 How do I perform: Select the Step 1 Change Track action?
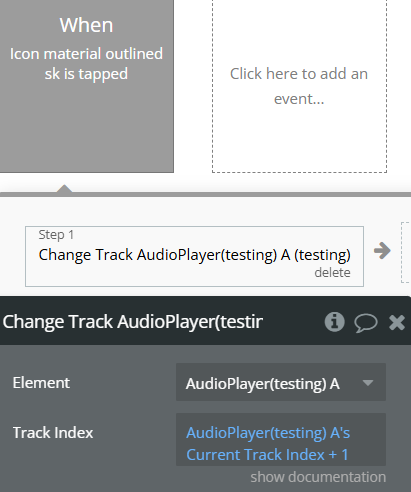[x=194, y=256]
